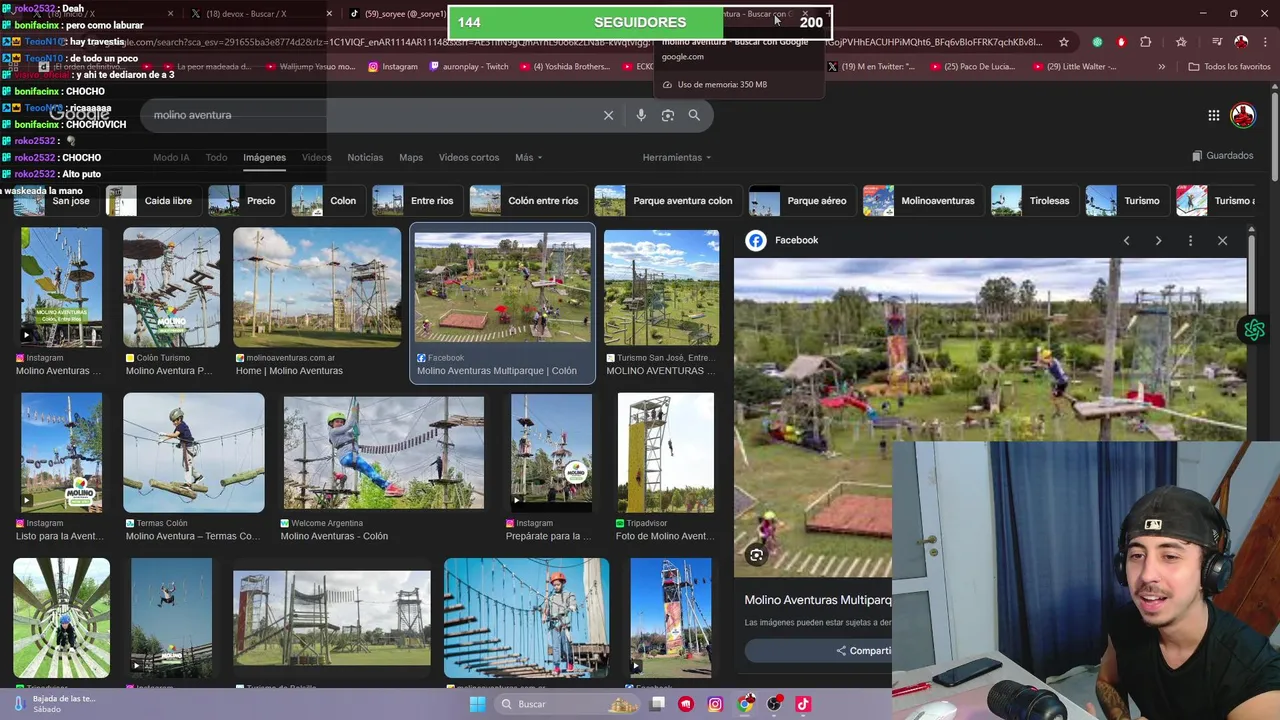
Task: Click the molino aventura search field
Action: (370, 115)
